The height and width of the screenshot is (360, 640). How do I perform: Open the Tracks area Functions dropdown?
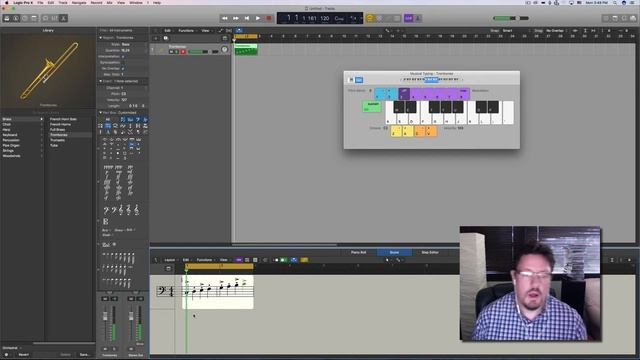(187, 31)
